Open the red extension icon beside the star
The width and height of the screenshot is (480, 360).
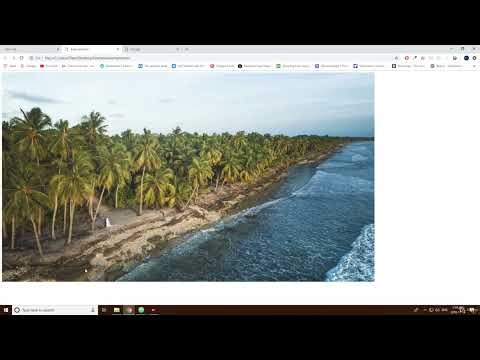click(x=407, y=58)
